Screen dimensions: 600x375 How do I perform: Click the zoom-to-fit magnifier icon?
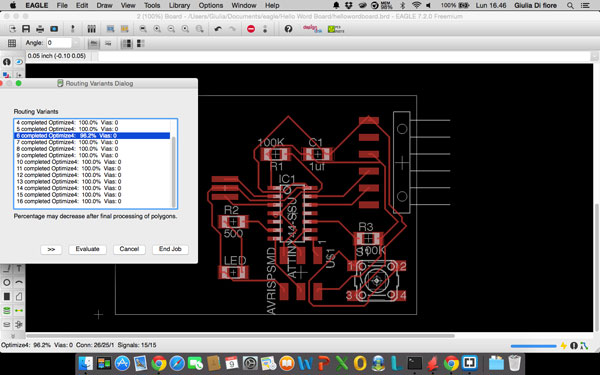(143, 29)
